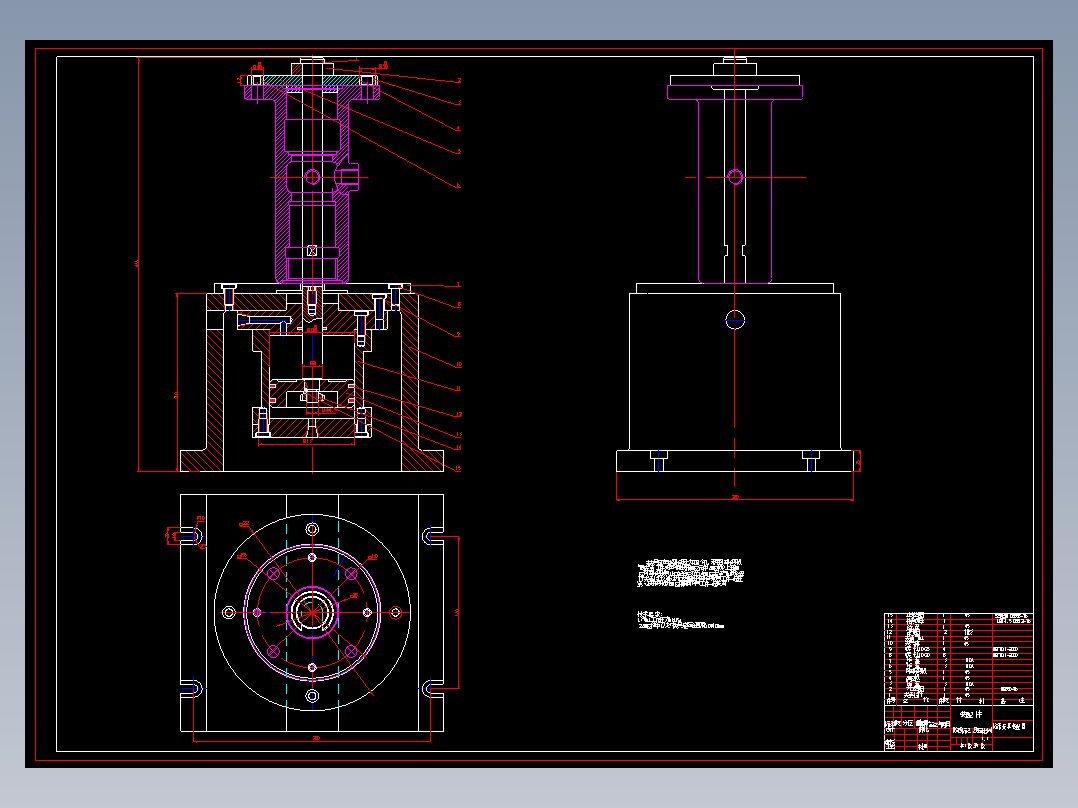The width and height of the screenshot is (1078, 808).
Task: Select the right bolt hole on top view centerline
Action: [395, 612]
